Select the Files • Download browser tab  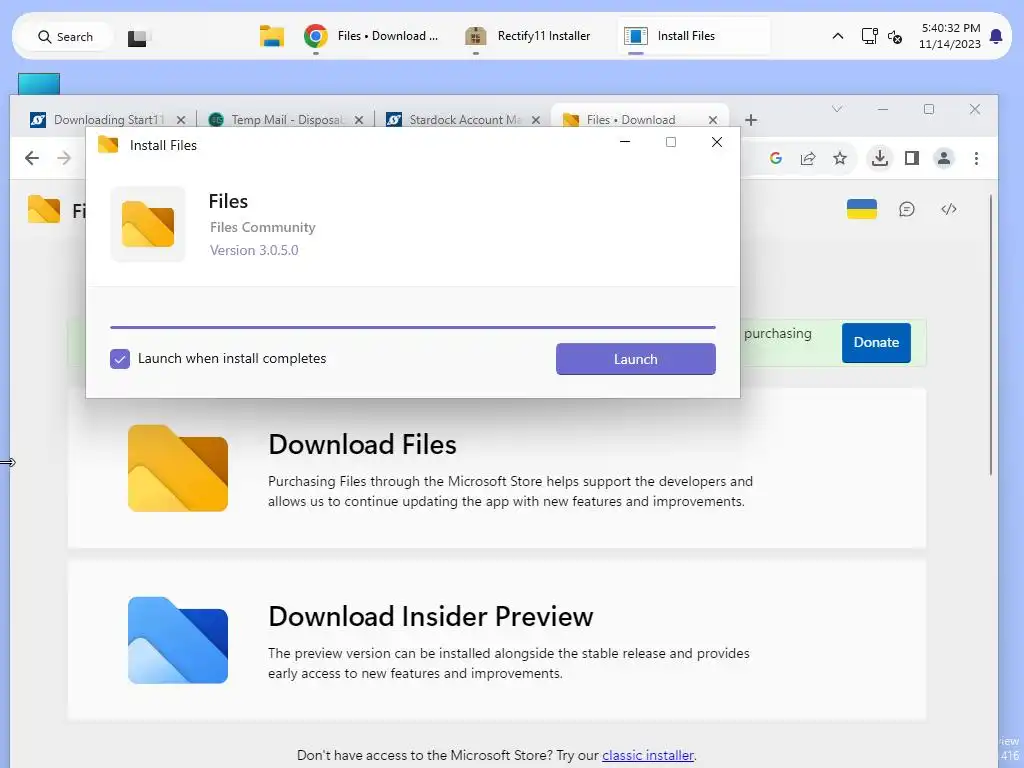(630, 120)
